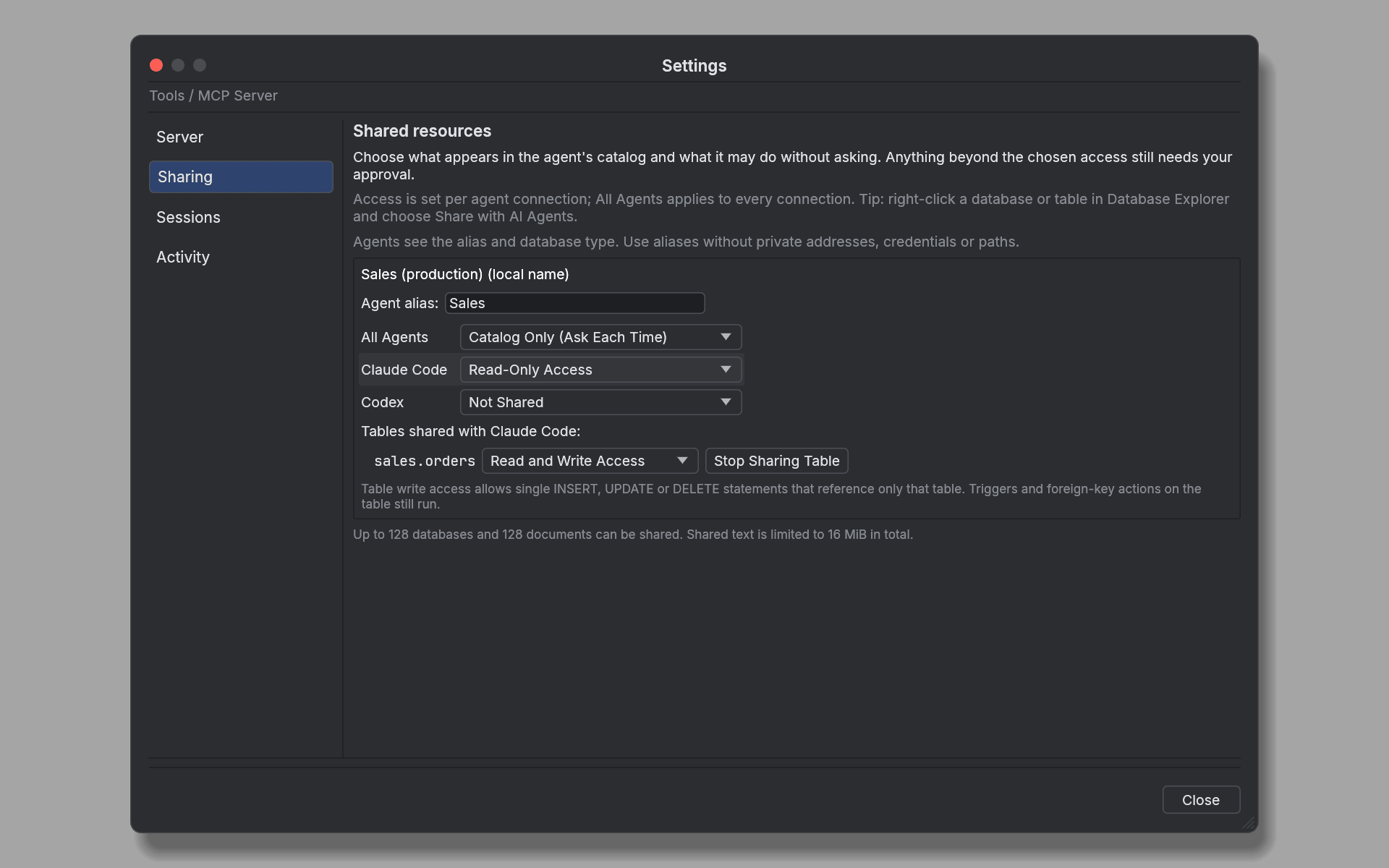Switch to the Activity section
1389x868 pixels.
click(241, 257)
